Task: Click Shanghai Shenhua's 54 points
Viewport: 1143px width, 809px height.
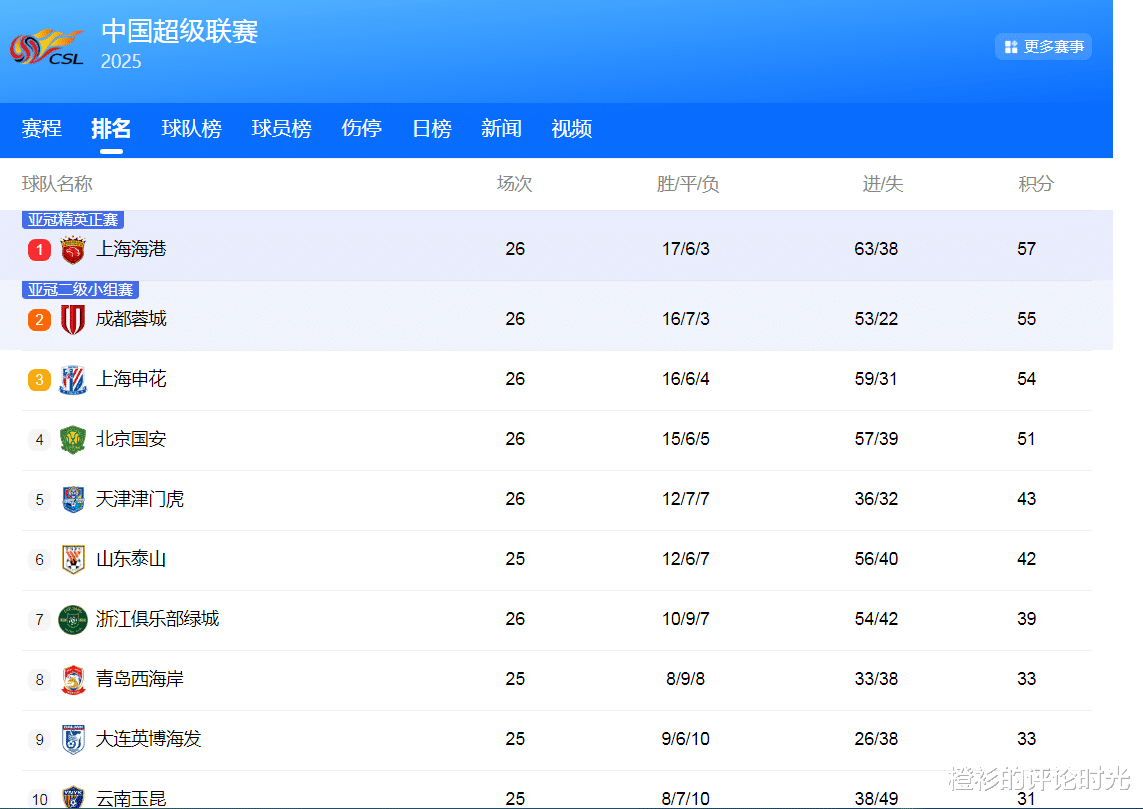Action: pyautogui.click(x=1026, y=379)
